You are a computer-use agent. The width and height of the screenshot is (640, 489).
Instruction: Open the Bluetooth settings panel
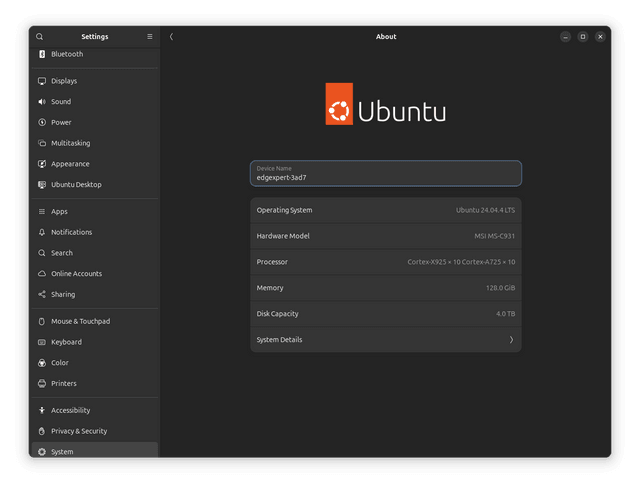tap(95, 54)
